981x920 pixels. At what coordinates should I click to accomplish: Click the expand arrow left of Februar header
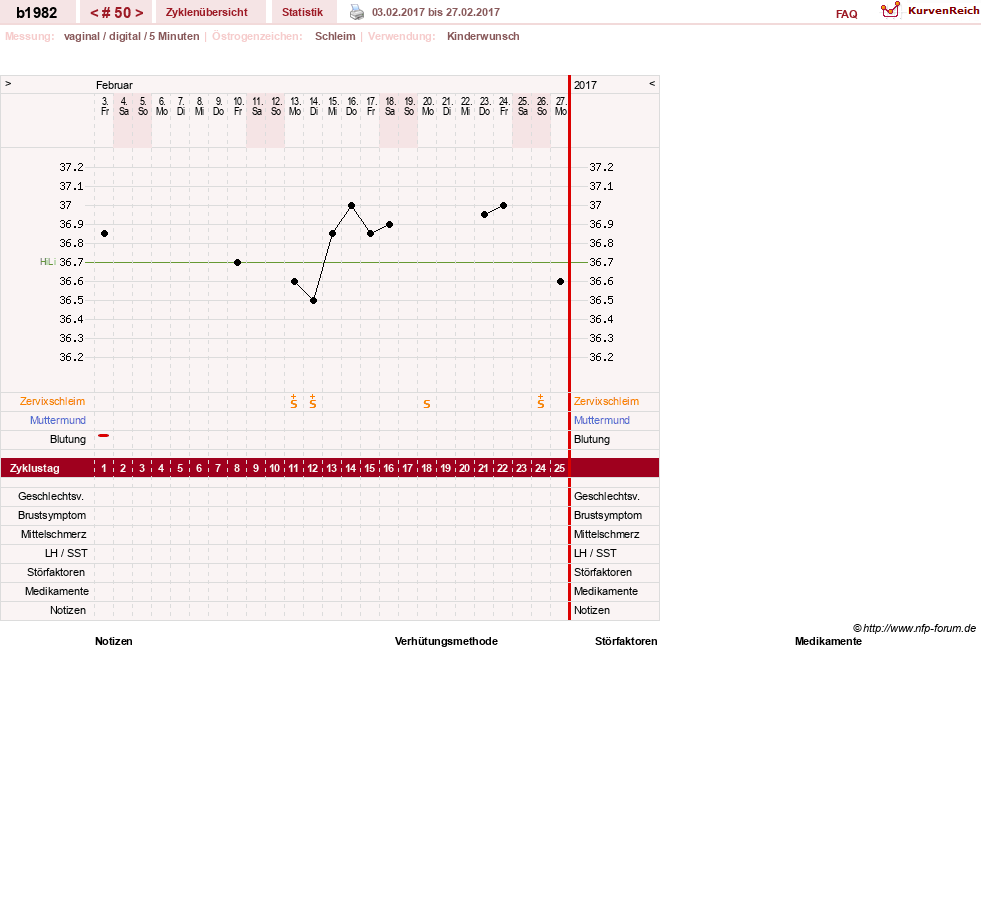pos(8,83)
